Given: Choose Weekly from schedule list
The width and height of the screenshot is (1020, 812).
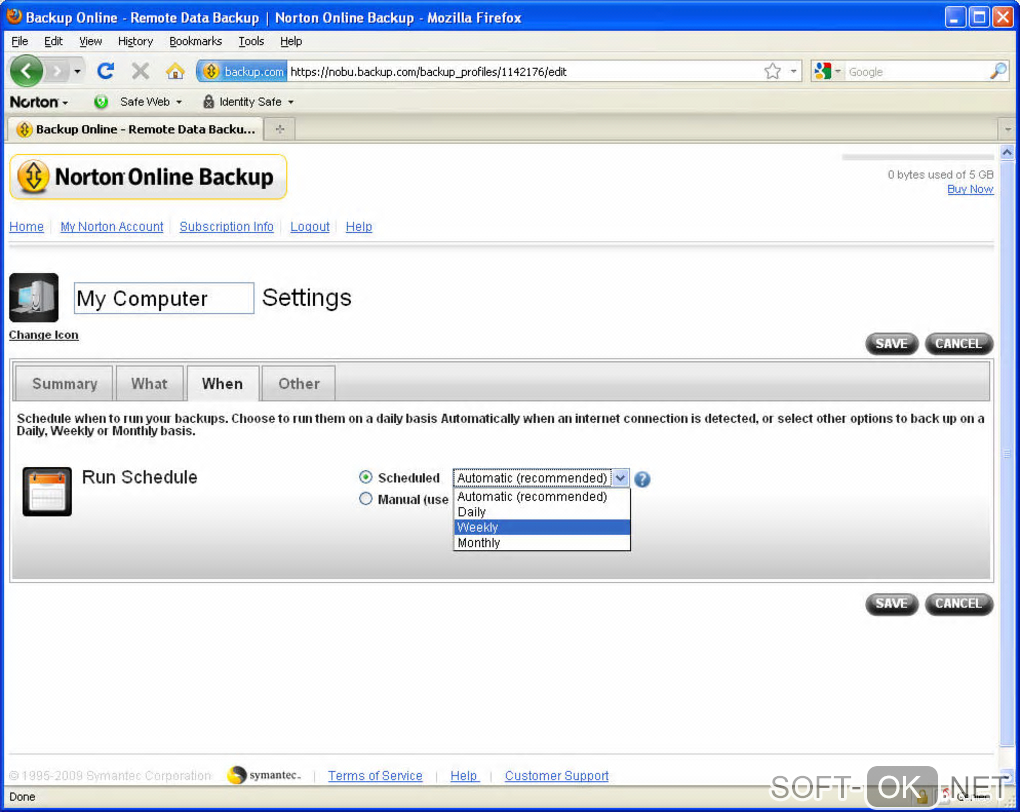Looking at the screenshot, I should 541,528.
